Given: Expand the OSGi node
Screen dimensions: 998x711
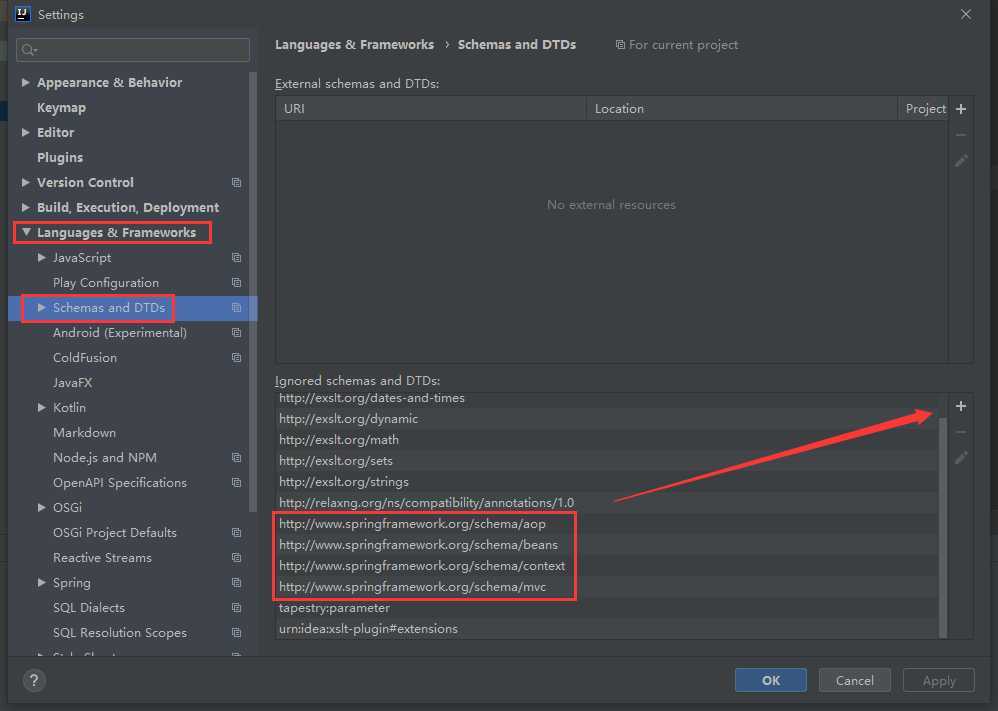Looking at the screenshot, I should pos(41,507).
